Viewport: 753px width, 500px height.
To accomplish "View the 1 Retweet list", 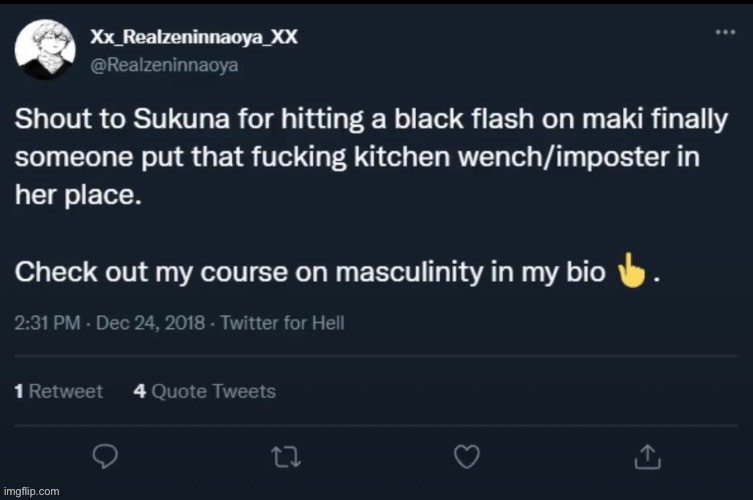I will 59,391.
